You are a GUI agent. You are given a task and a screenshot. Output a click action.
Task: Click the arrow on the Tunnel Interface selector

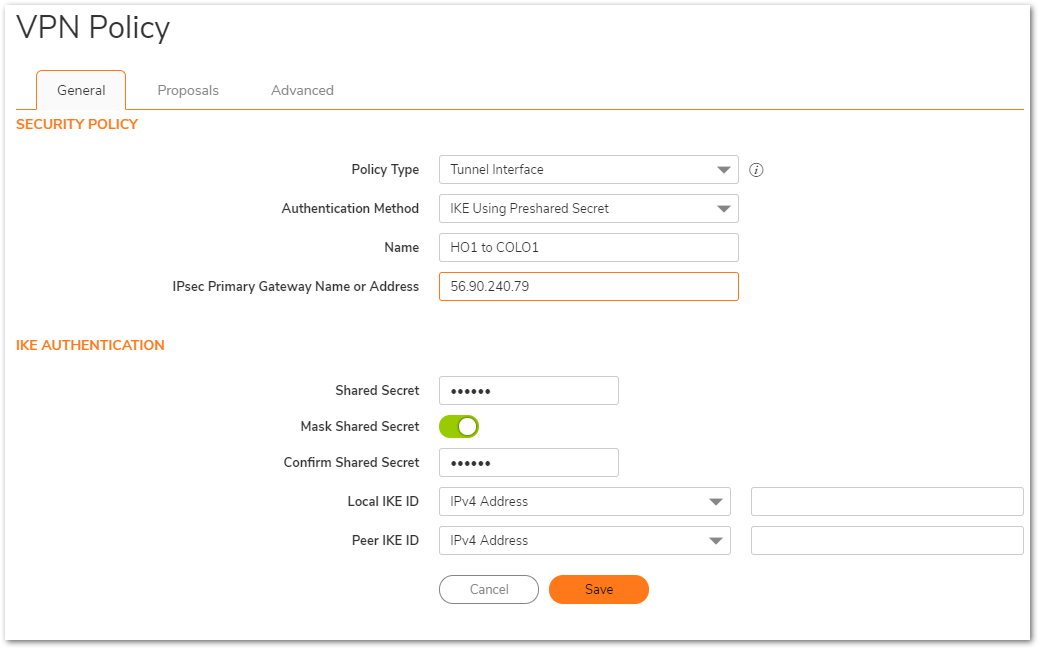(723, 170)
